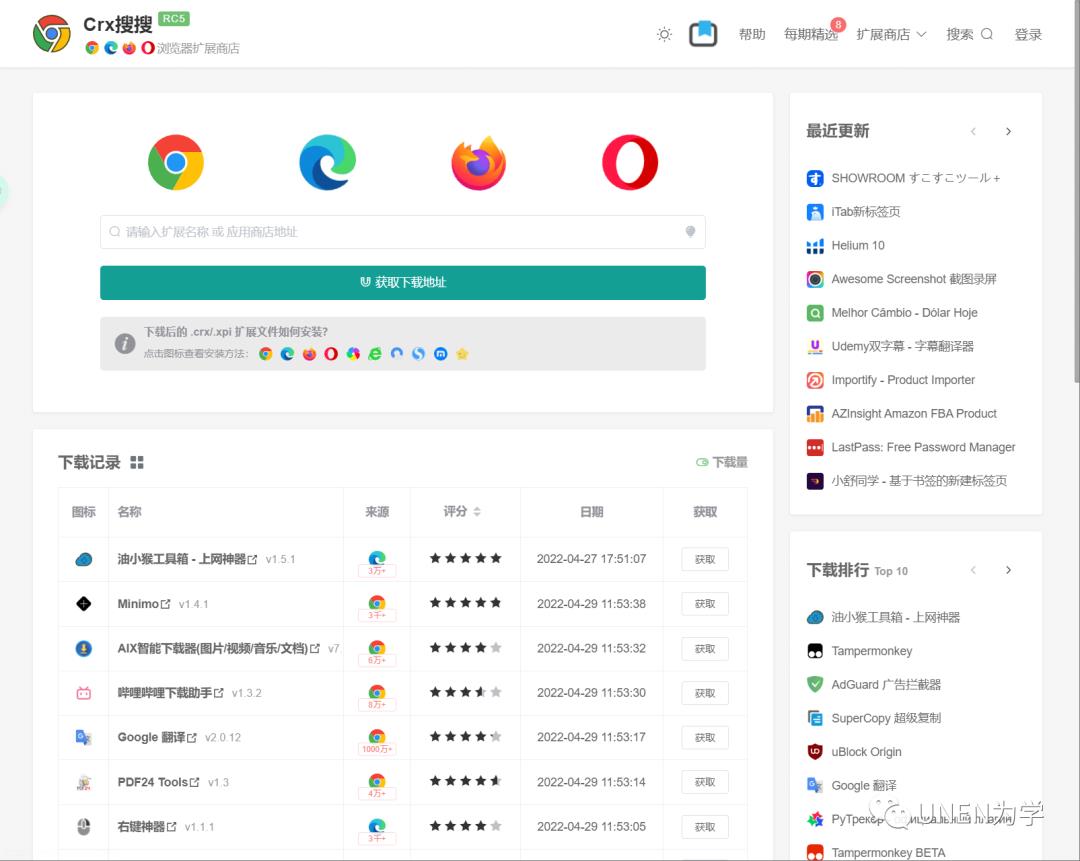Show previous page of 下载排行

coord(973,570)
